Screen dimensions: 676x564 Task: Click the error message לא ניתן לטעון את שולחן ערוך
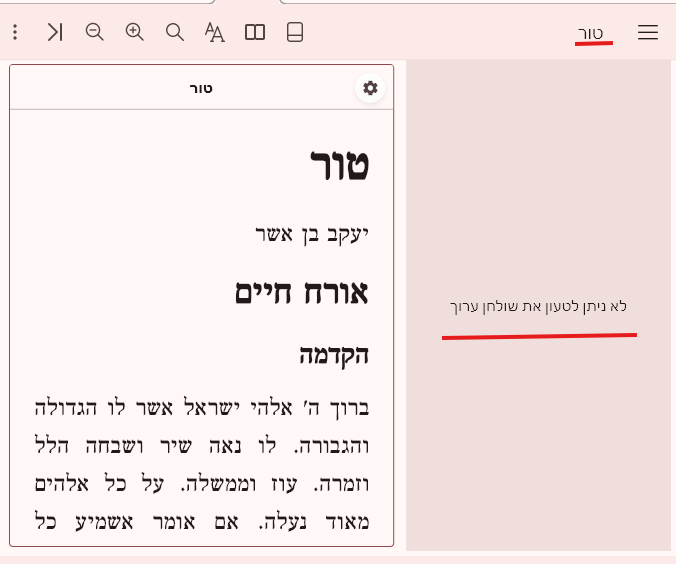click(538, 307)
